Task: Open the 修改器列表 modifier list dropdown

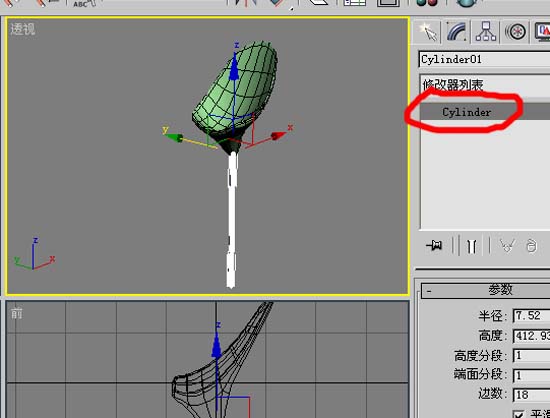Action: click(x=485, y=85)
